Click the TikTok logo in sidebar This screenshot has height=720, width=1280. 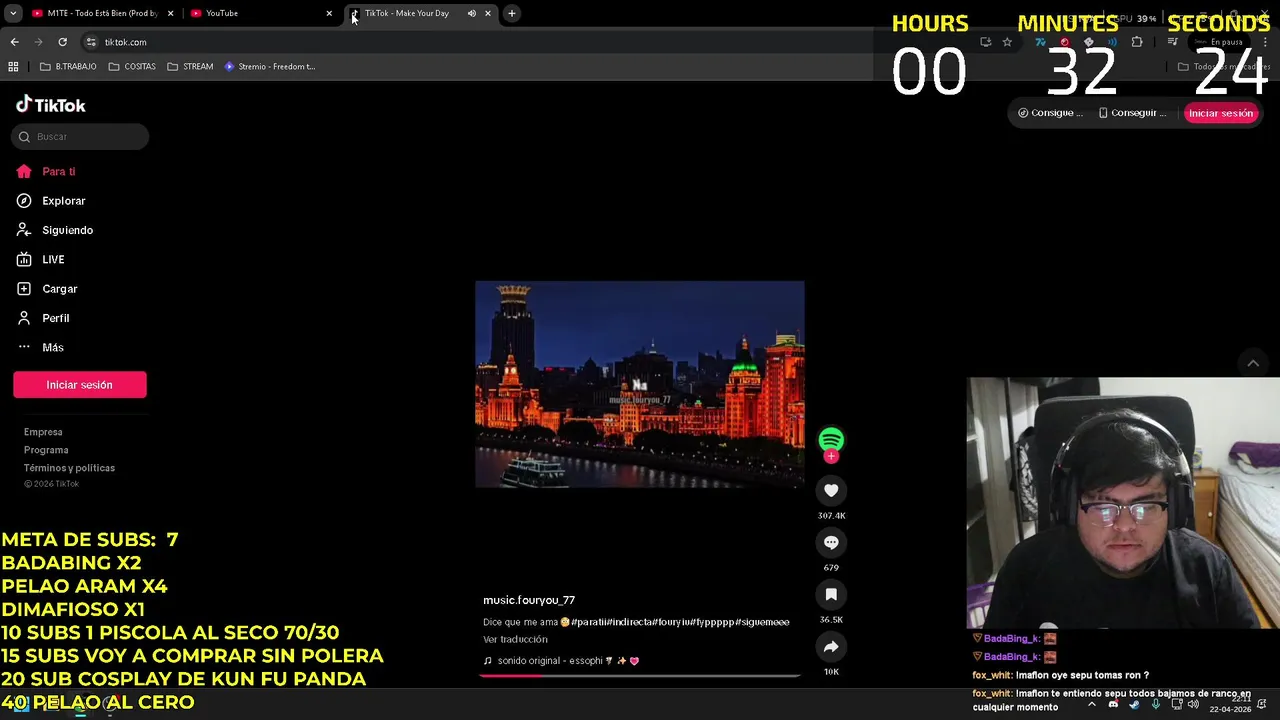(x=51, y=105)
